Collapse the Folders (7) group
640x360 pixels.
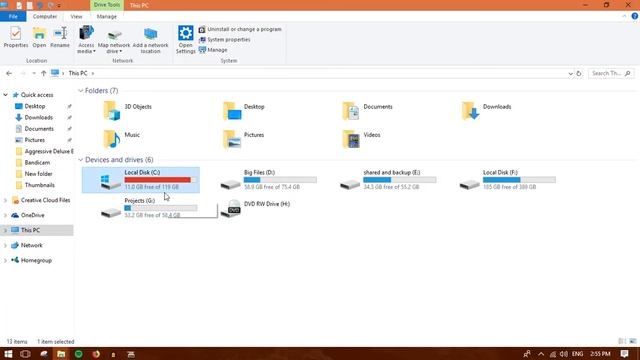coord(80,91)
